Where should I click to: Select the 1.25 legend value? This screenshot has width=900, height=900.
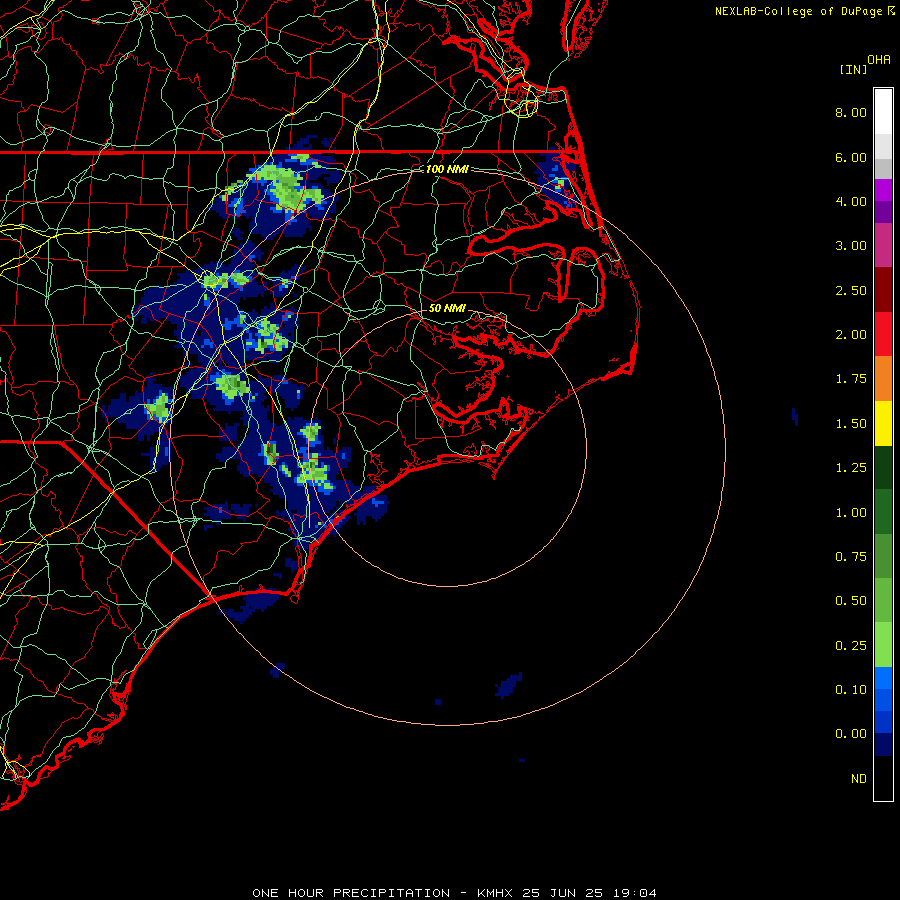pos(851,468)
